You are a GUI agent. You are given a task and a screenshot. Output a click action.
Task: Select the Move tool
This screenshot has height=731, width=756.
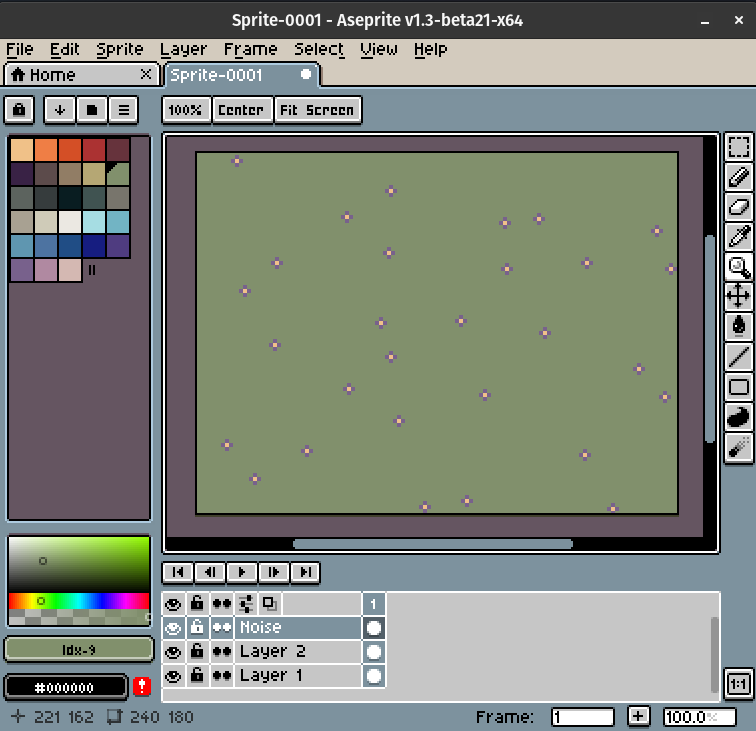[x=738, y=296]
